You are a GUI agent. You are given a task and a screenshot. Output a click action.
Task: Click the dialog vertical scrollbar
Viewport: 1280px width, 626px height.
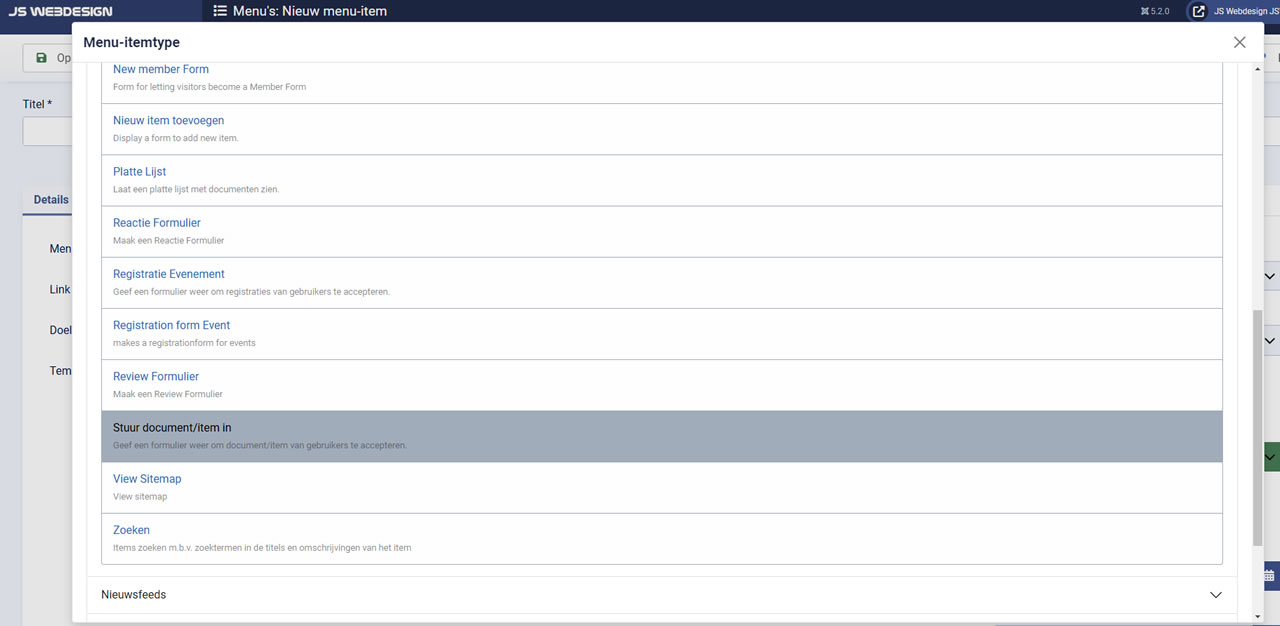[1257, 428]
